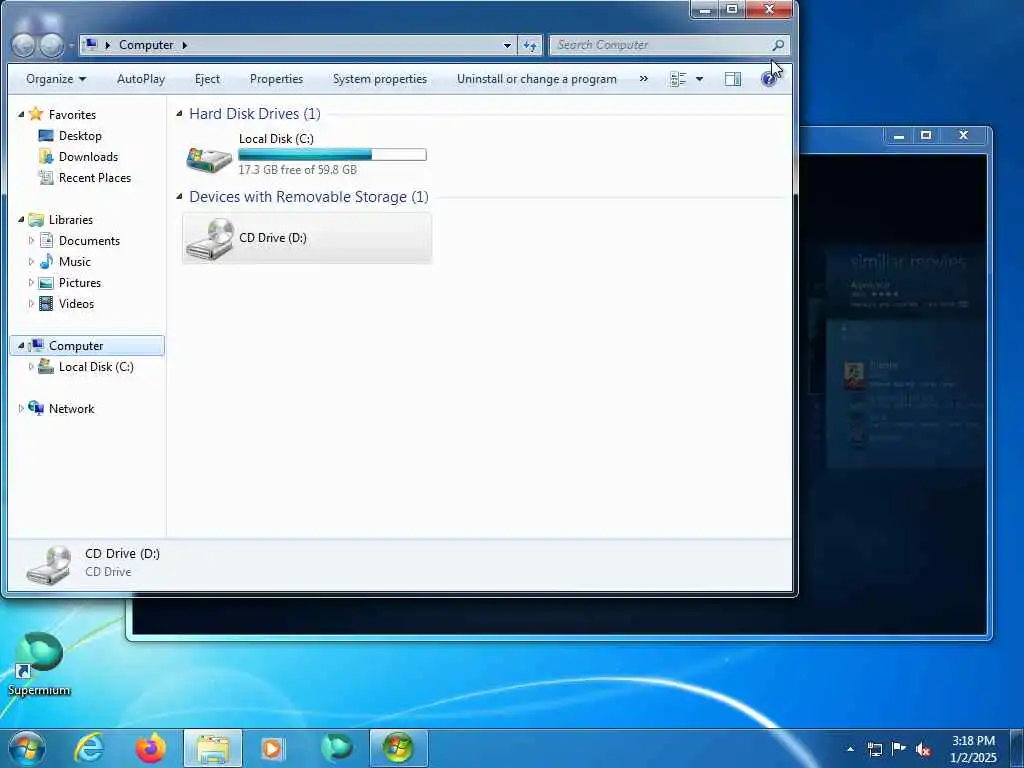The width and height of the screenshot is (1024, 768).
Task: Collapse the Favorites group
Action: click(x=21, y=114)
